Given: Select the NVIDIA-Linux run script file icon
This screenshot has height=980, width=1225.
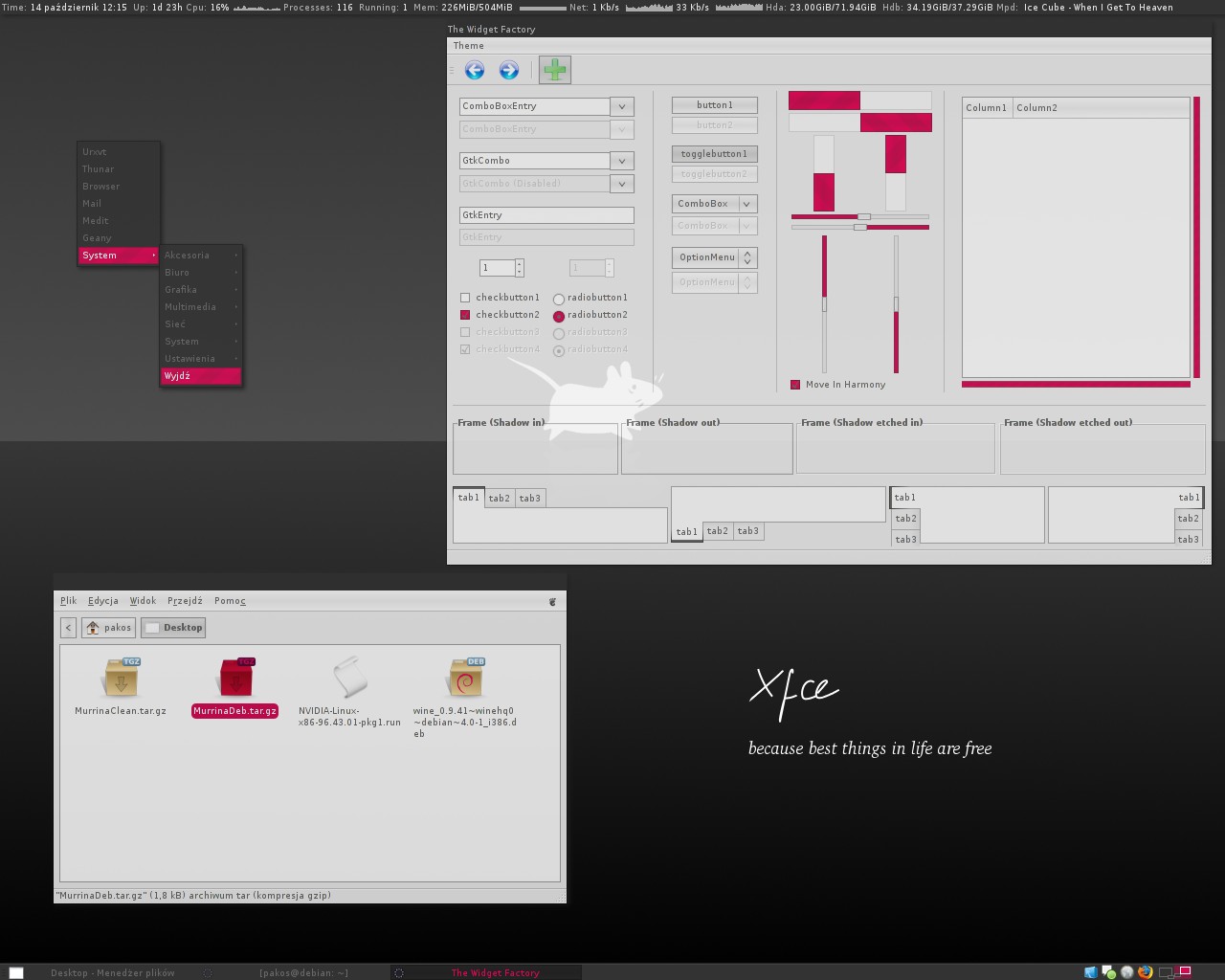Looking at the screenshot, I should click(349, 678).
